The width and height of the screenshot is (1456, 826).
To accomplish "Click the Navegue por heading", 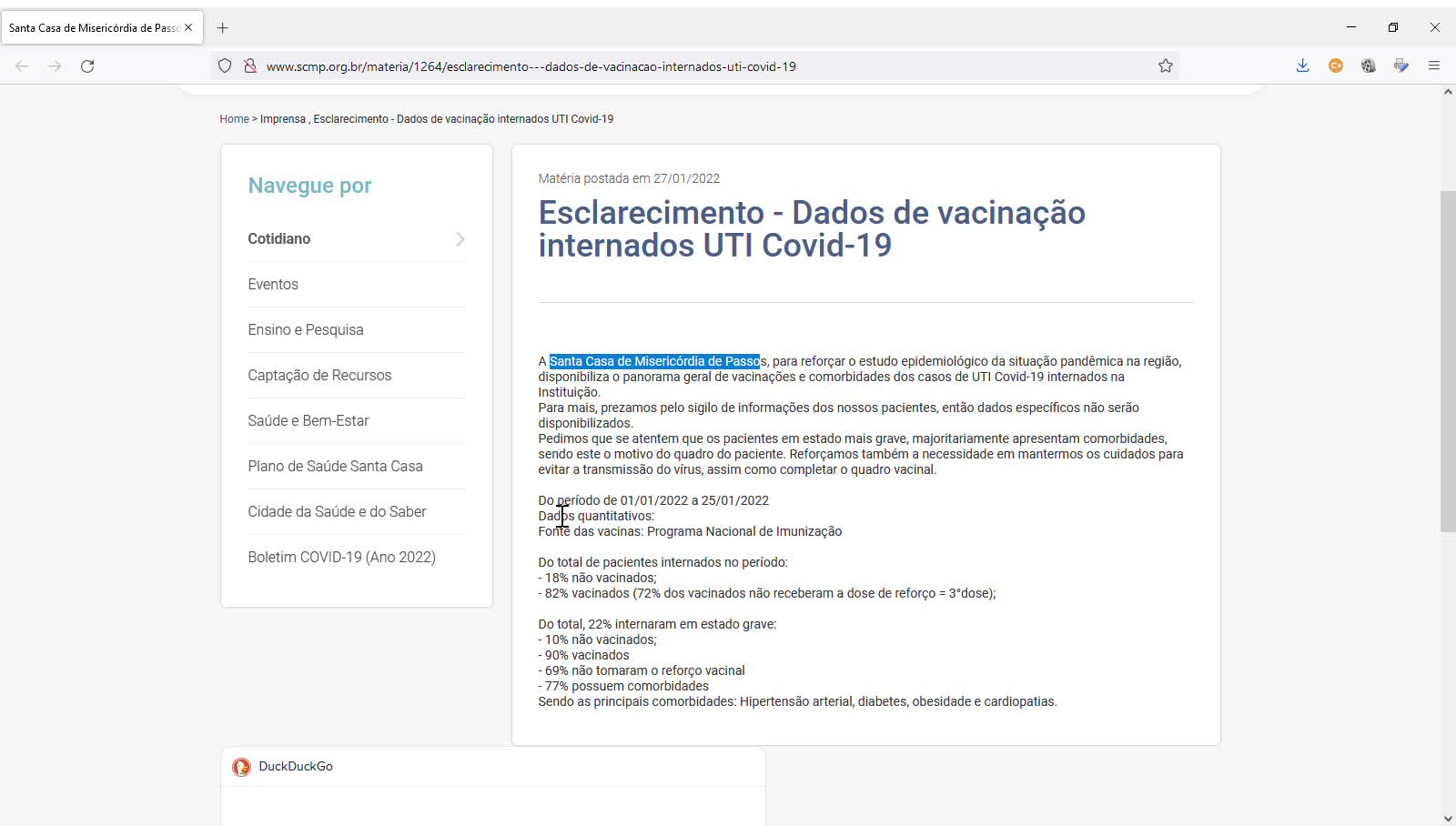I will (309, 186).
